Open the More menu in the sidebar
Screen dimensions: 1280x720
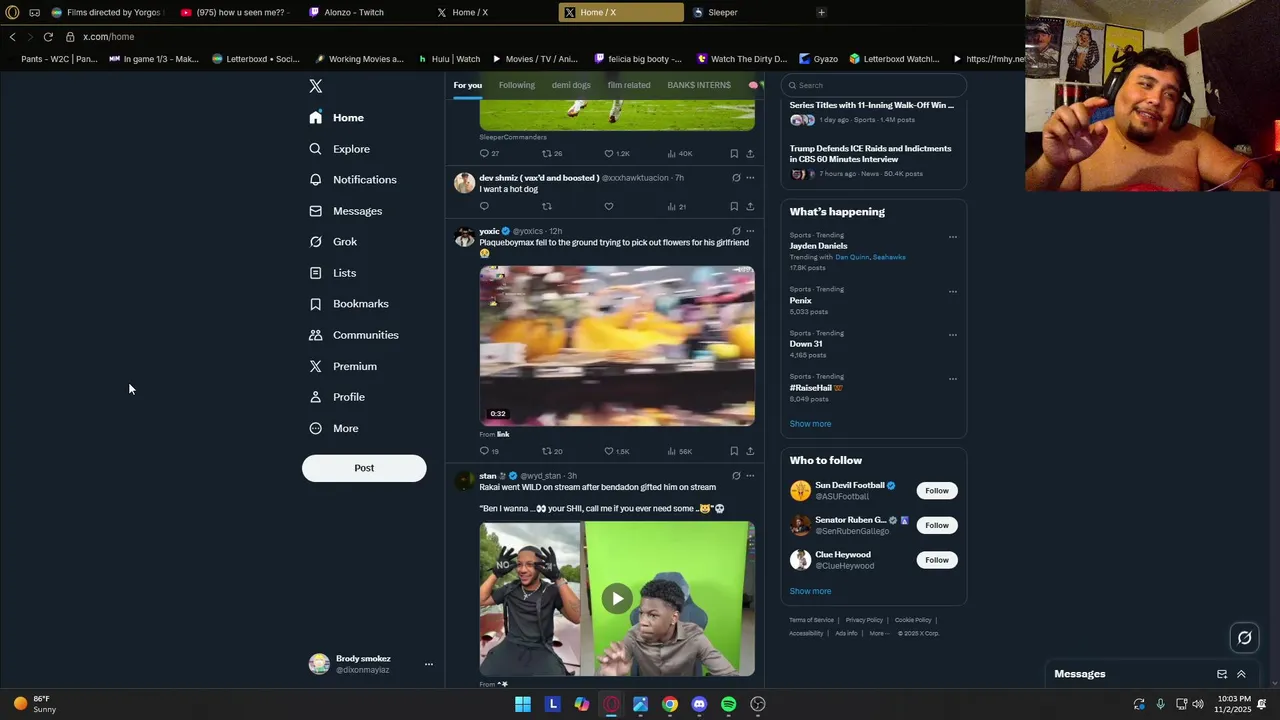click(334, 428)
